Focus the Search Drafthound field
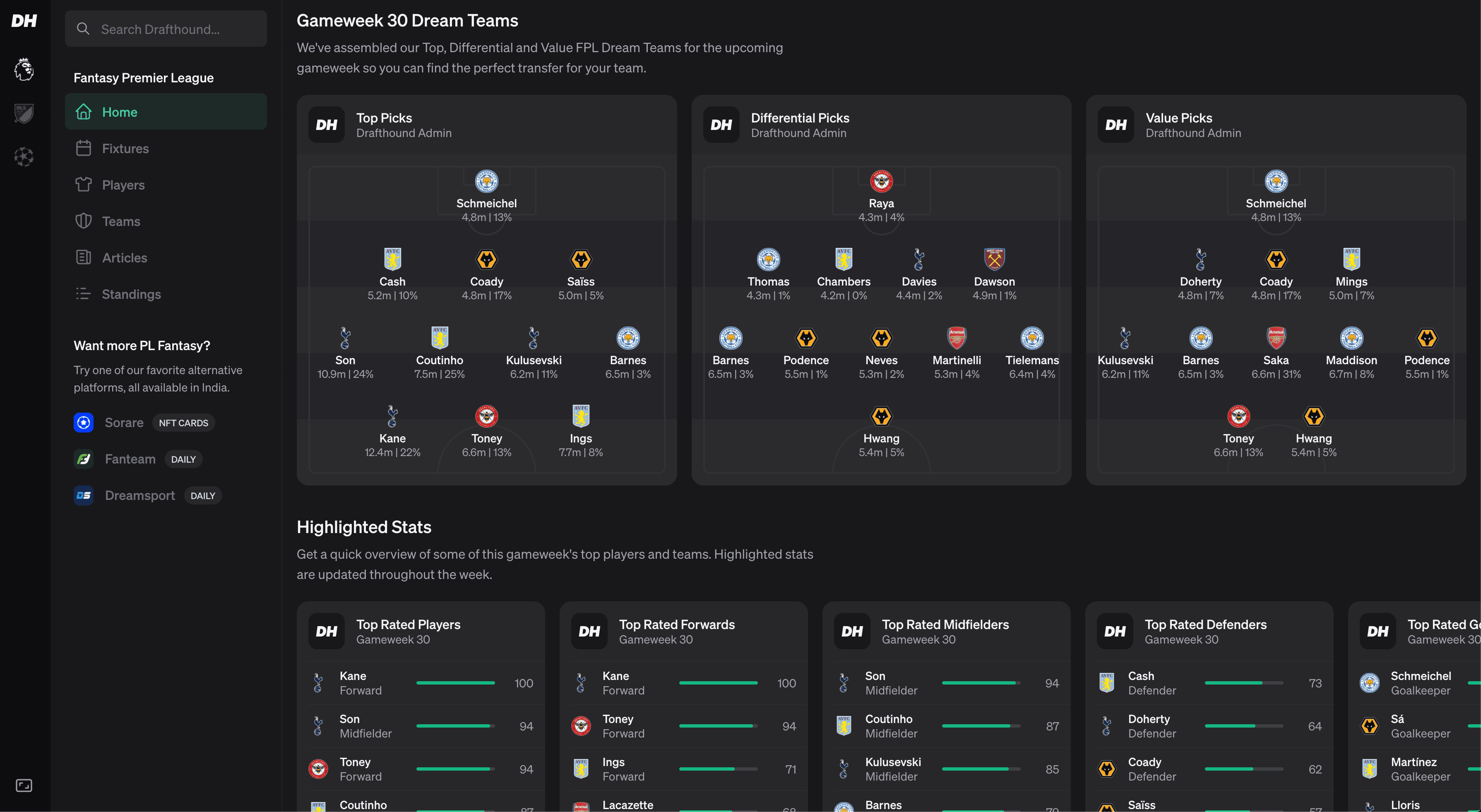The height and width of the screenshot is (812, 1481). [173, 29]
